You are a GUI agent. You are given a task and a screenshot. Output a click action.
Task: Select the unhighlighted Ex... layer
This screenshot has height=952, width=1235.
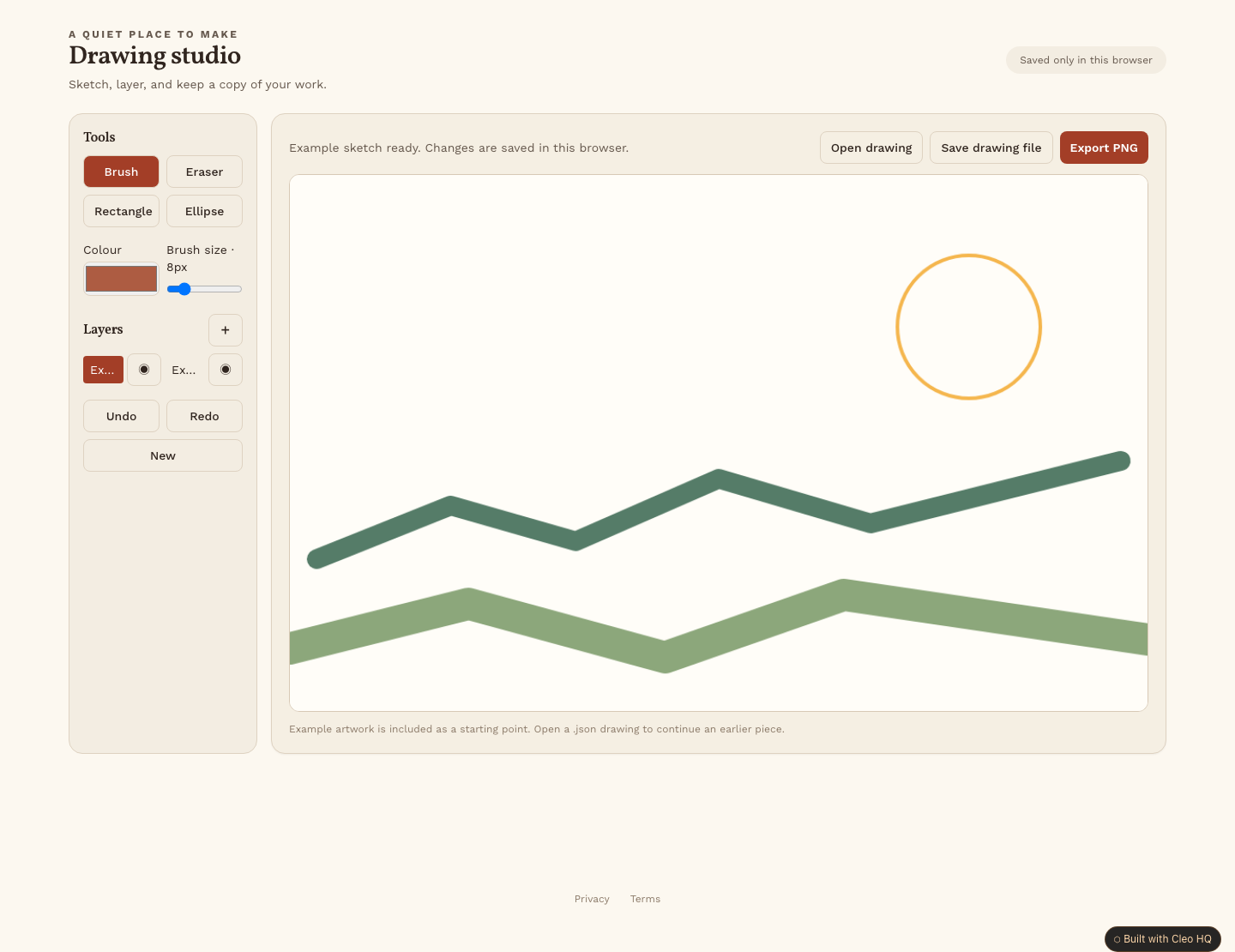point(184,370)
